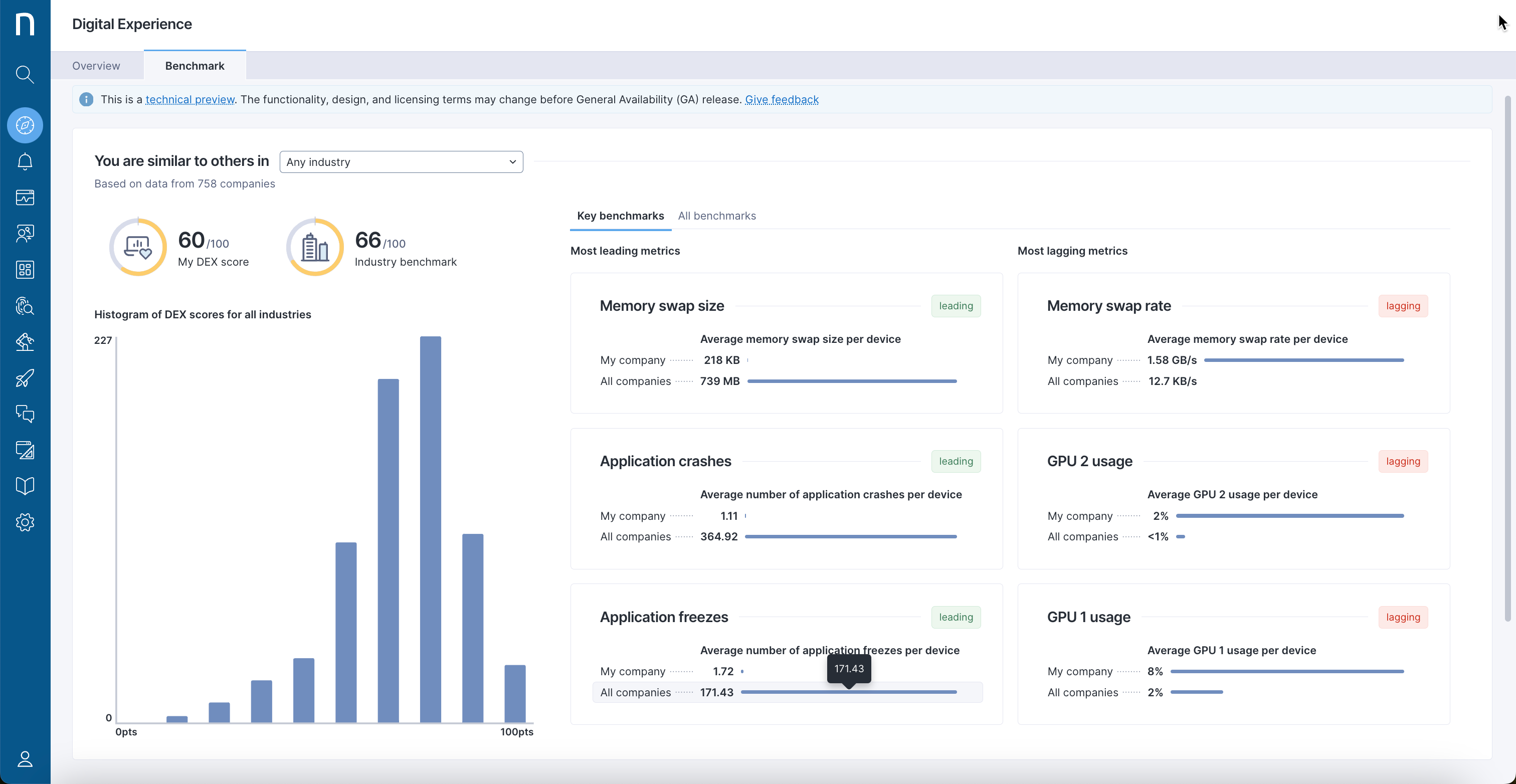This screenshot has width=1516, height=784.
Task: Open the technical preview link
Action: (x=189, y=99)
